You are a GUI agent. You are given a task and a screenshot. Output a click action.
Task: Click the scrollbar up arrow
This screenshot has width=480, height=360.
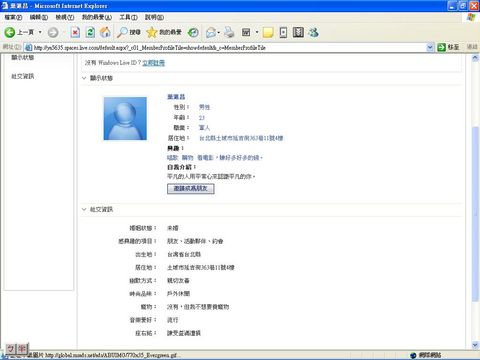point(475,58)
